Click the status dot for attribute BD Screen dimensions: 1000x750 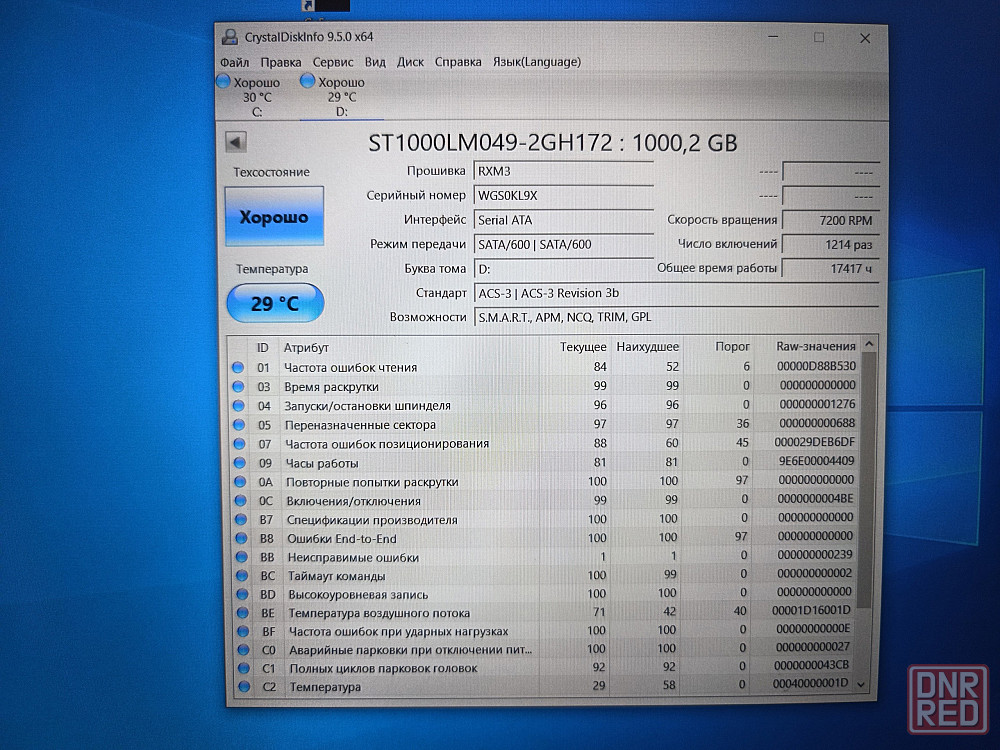pos(242,594)
